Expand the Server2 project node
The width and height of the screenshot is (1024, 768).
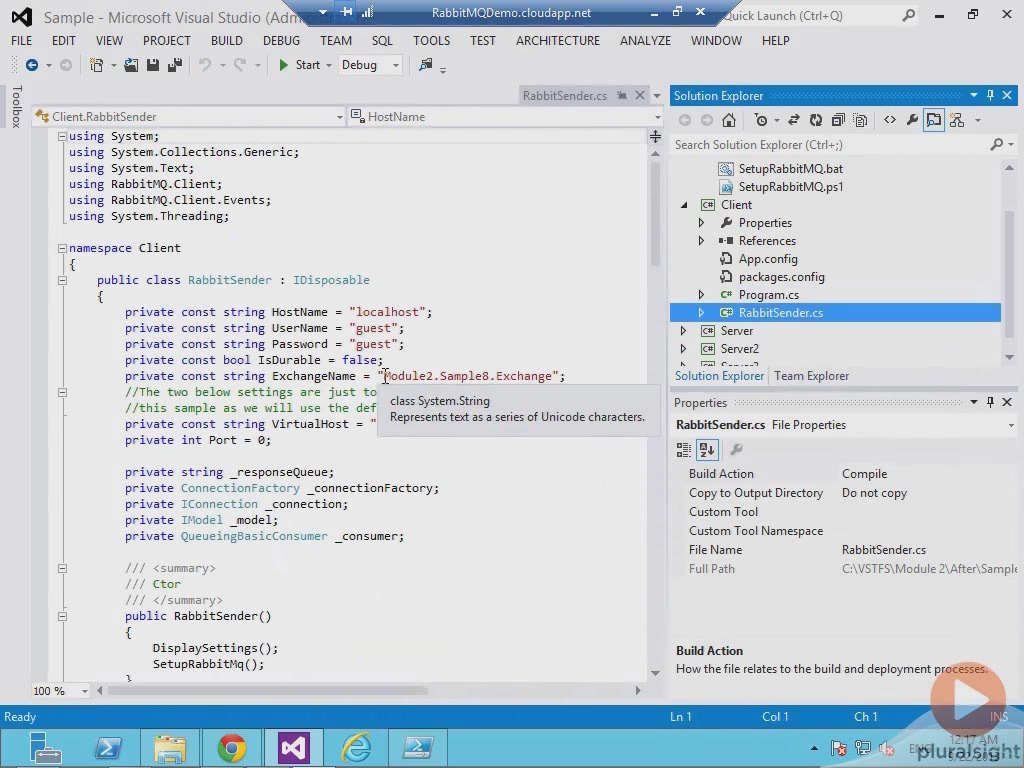684,349
